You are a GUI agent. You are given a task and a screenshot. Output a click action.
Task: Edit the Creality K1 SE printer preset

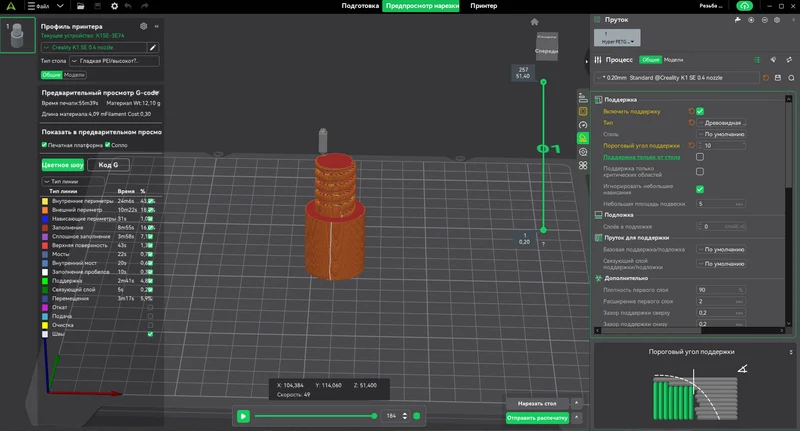(x=153, y=47)
